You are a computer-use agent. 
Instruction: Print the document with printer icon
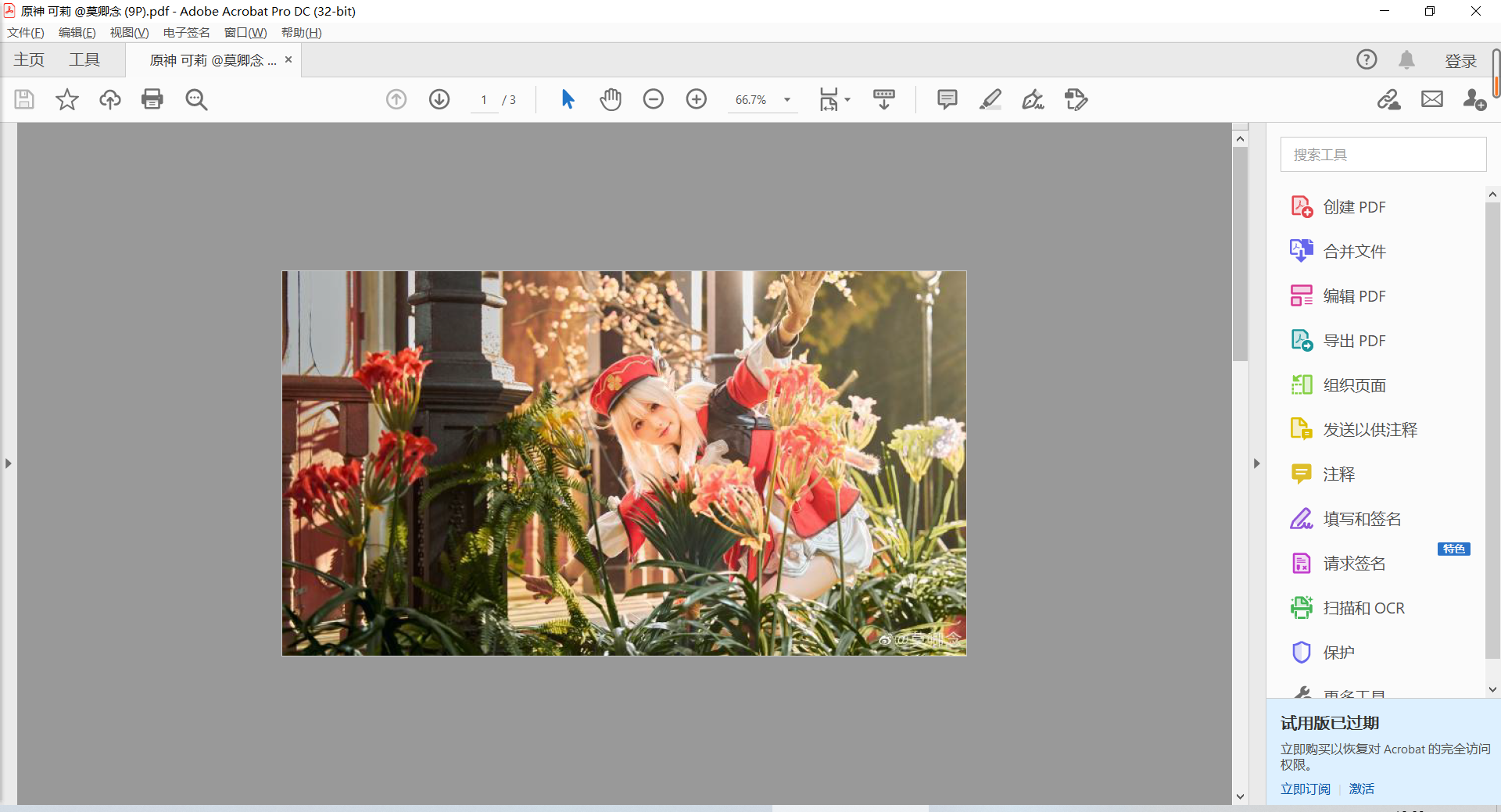tap(152, 99)
